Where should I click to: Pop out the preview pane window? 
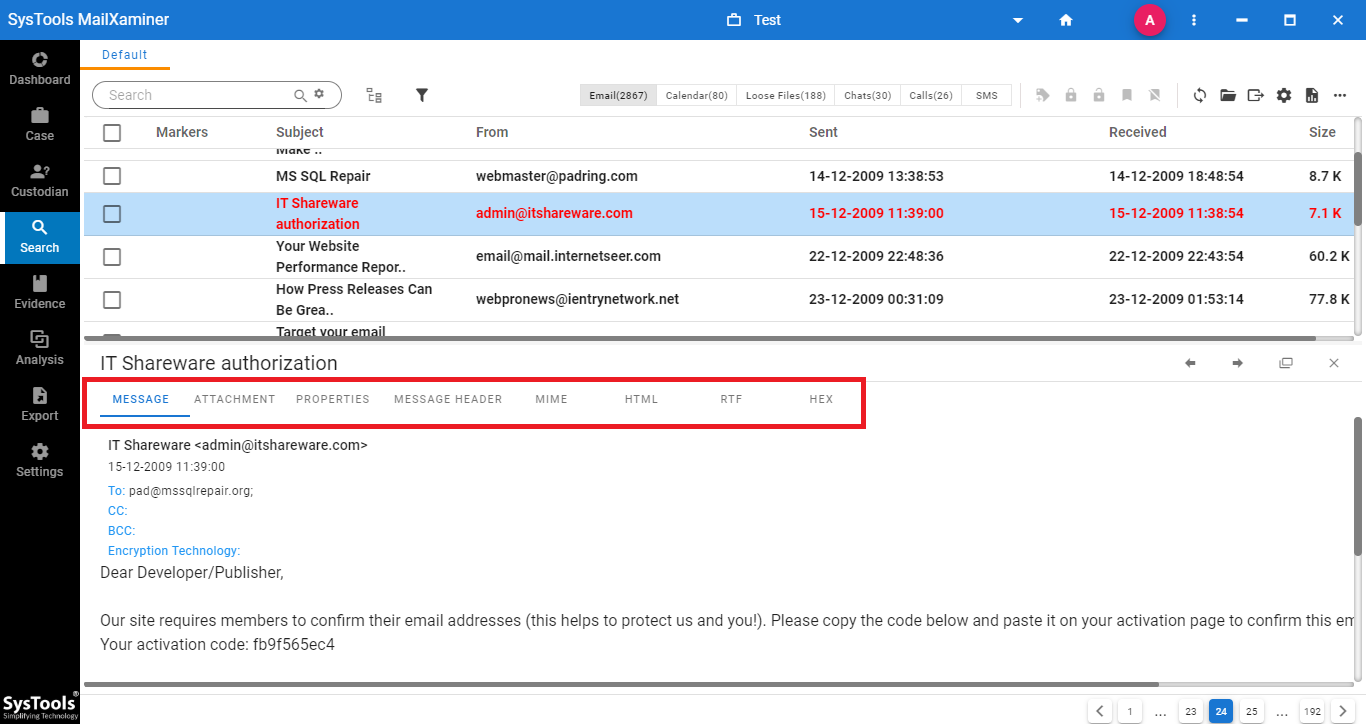point(1286,363)
